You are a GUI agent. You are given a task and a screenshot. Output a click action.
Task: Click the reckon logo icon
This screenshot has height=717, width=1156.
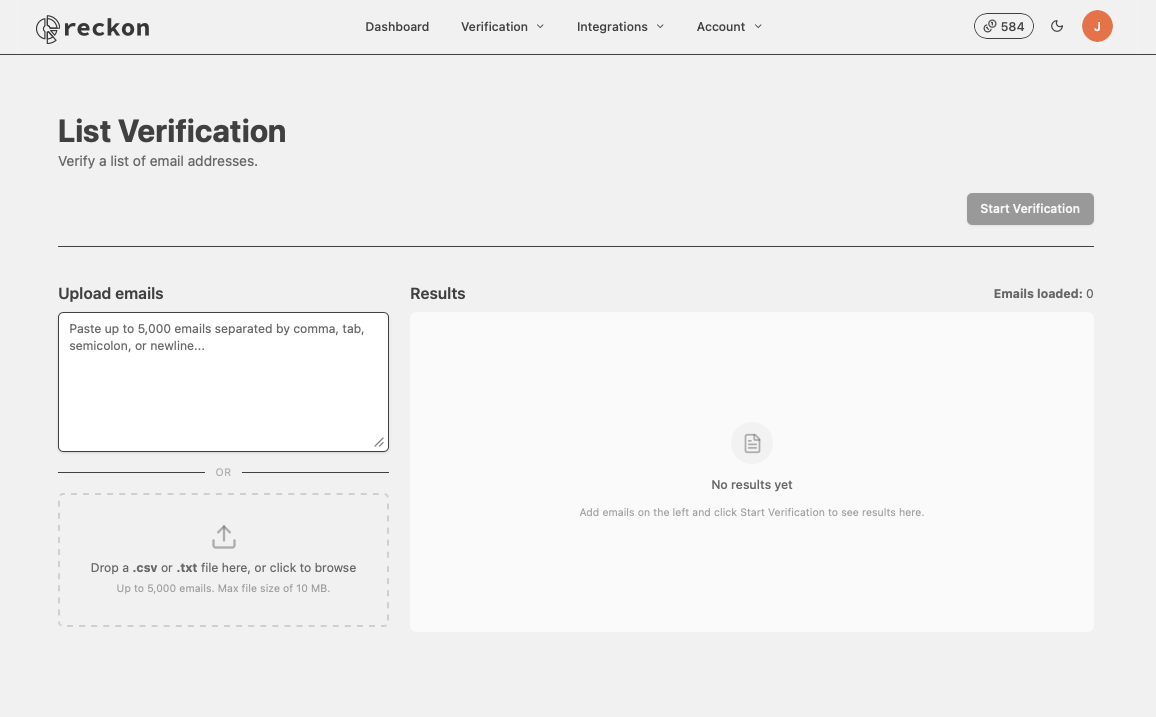click(x=48, y=29)
